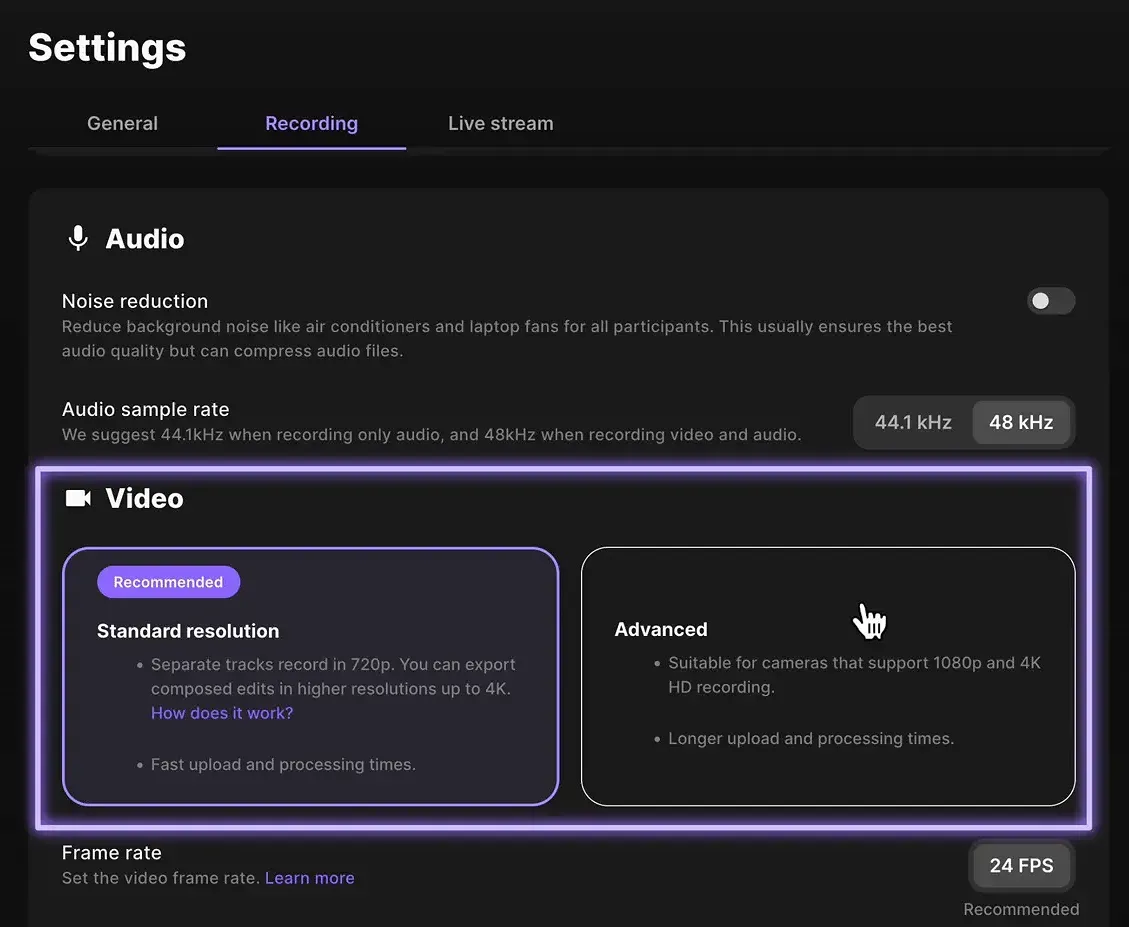Open the Learn more link about frame rate
Viewport: 1129px width, 927px height.
[x=309, y=877]
